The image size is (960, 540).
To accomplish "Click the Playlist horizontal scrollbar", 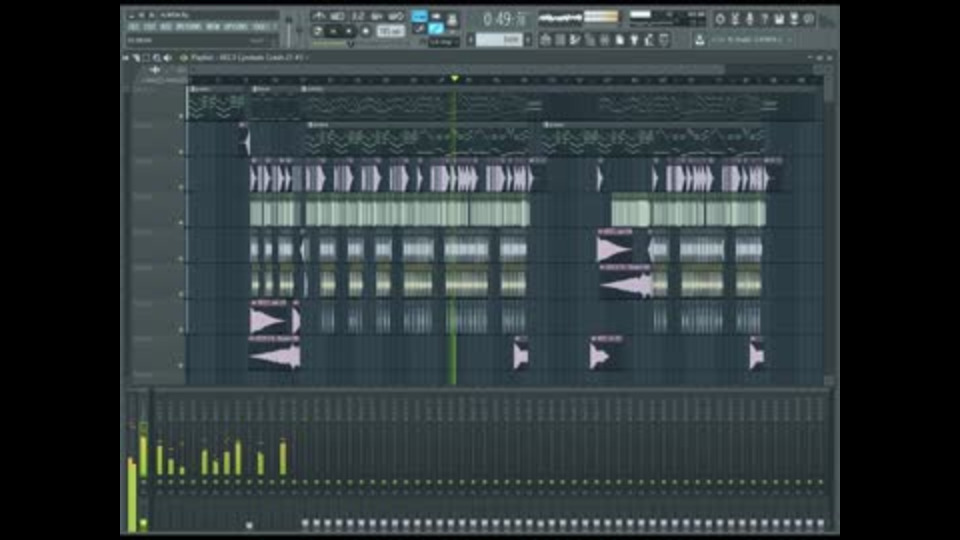I will 457,70.
